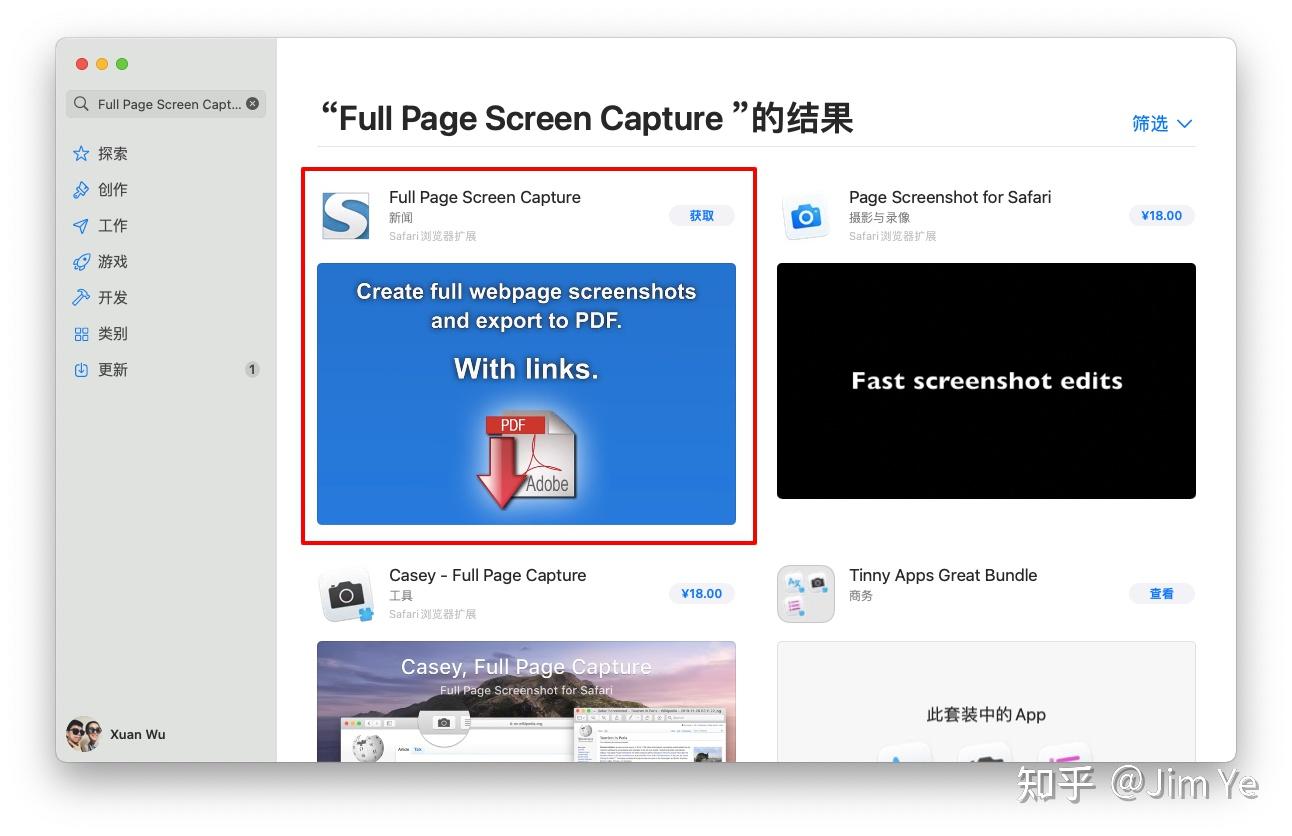Click 查看 button for Tinny Apps Great Bundle
This screenshot has height=836, width=1292.
[1162, 594]
